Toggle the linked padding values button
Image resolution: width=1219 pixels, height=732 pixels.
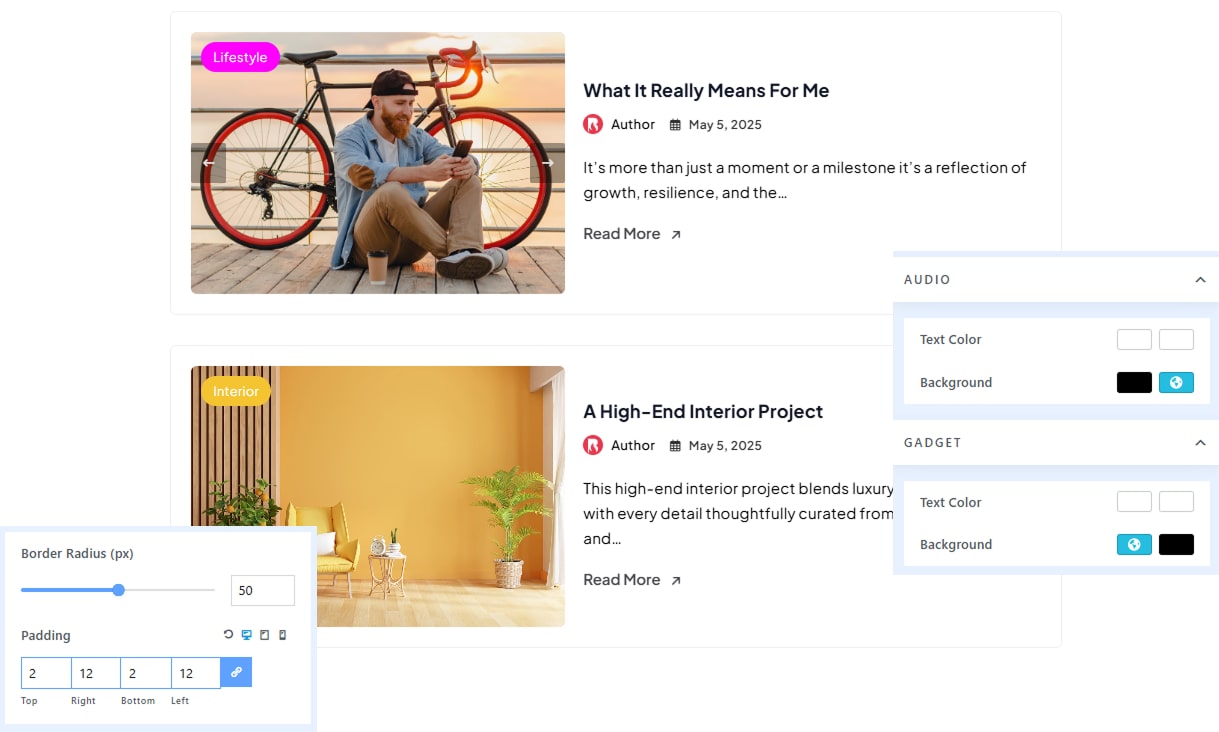(x=236, y=672)
